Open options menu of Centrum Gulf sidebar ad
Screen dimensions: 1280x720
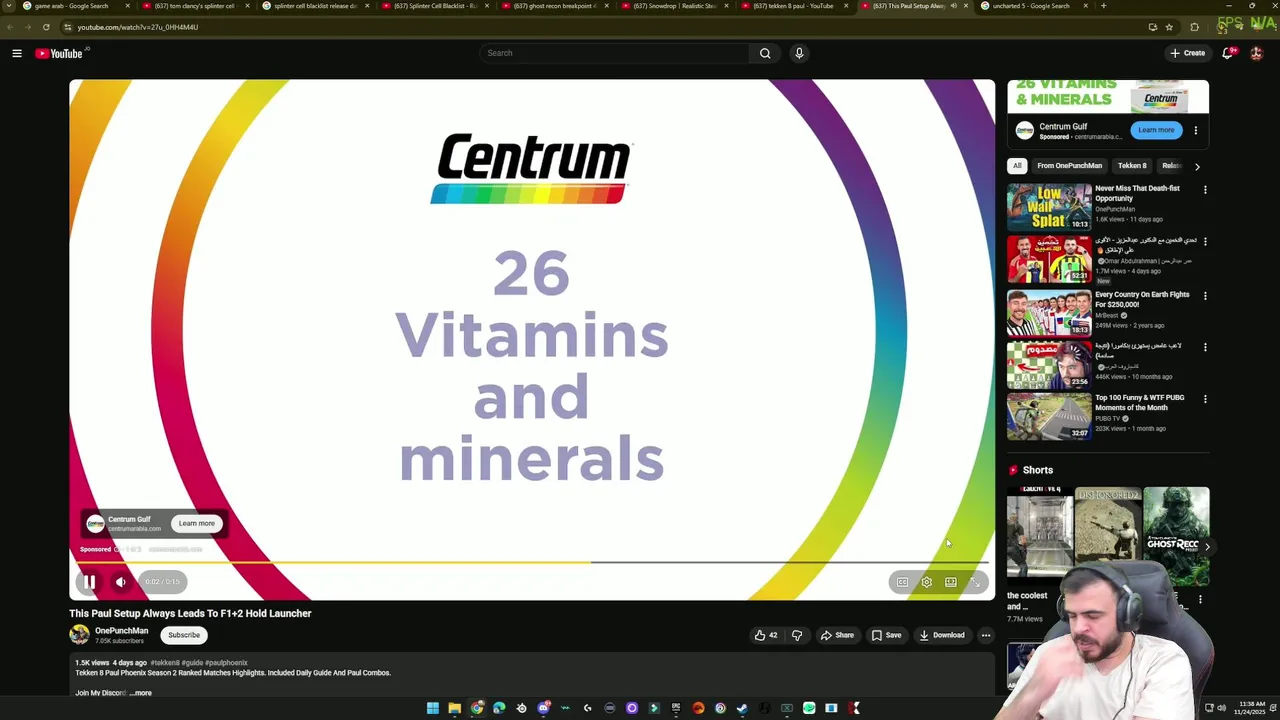coord(1195,130)
